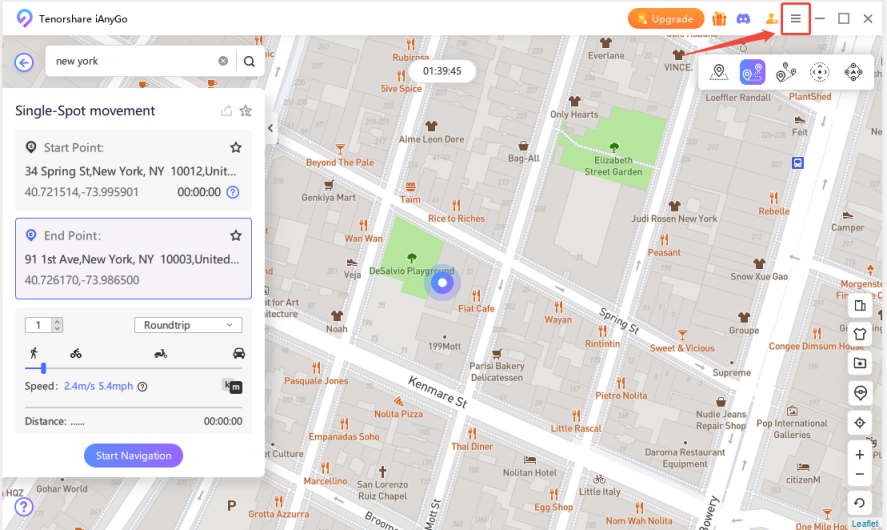Collapse the side panel with arrow
887x530 pixels.
click(x=270, y=128)
